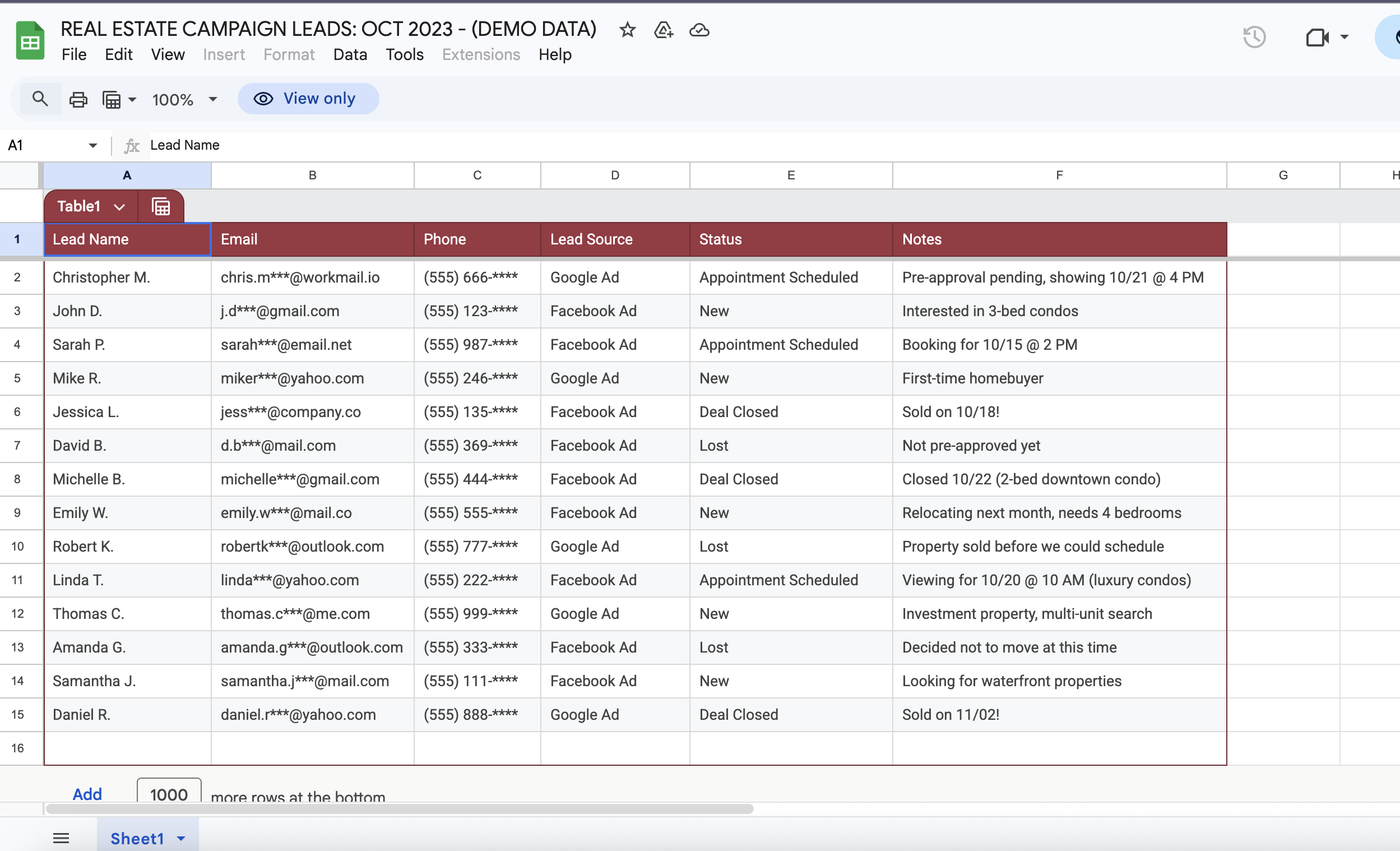Image resolution: width=1400 pixels, height=851 pixels.
Task: Select Robert K.'s Google Ad cell
Action: pos(615,546)
